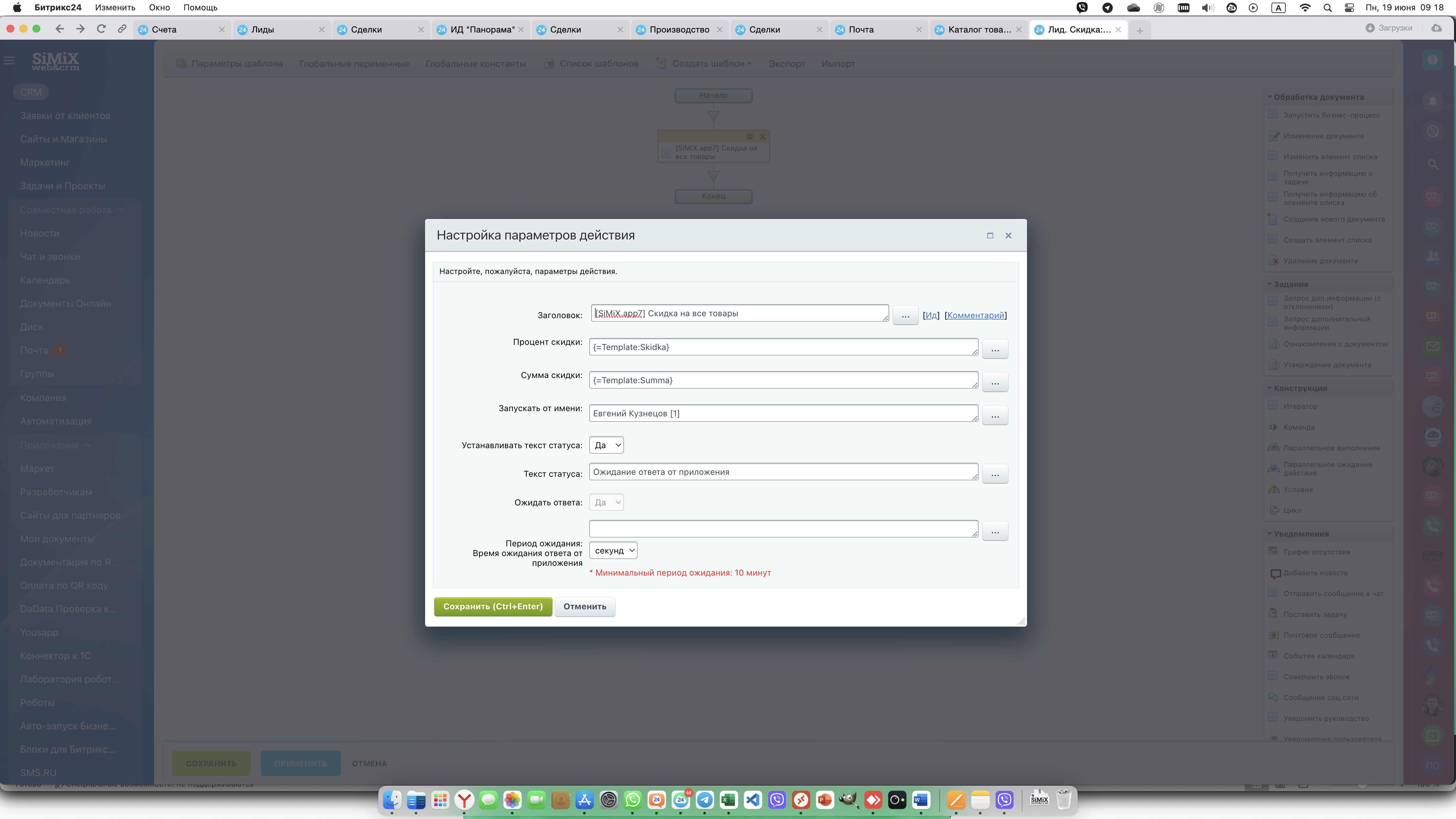Open the Окно menu in menu bar

[159, 8]
